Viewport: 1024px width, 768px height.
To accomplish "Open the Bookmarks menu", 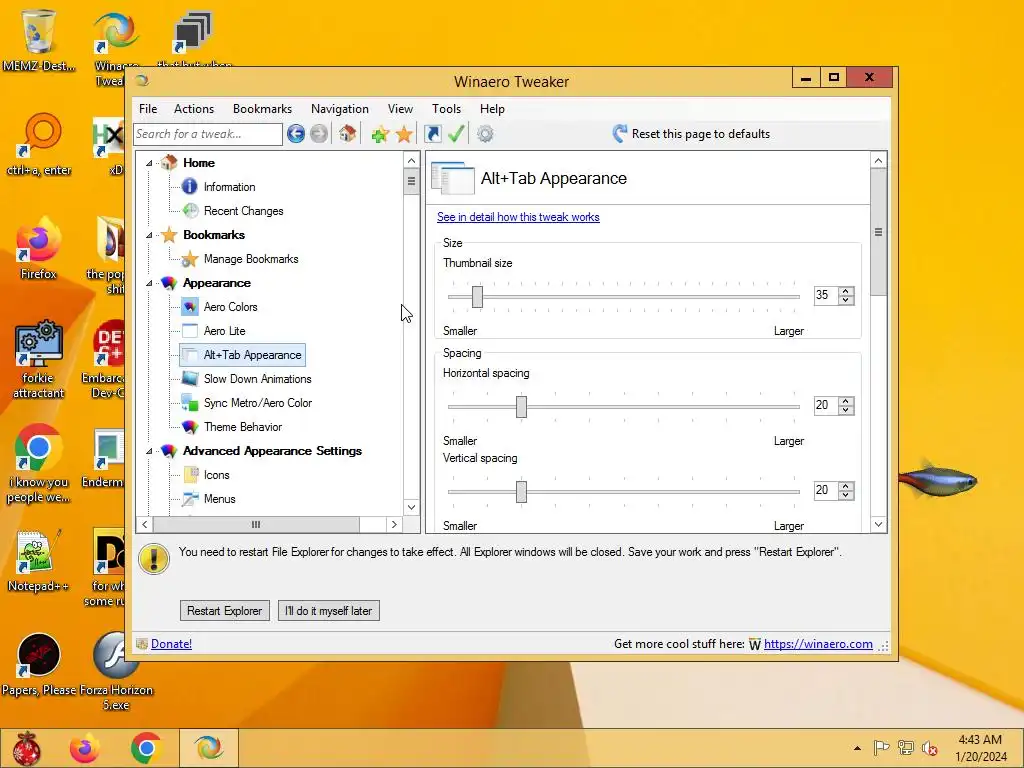I will 262,109.
